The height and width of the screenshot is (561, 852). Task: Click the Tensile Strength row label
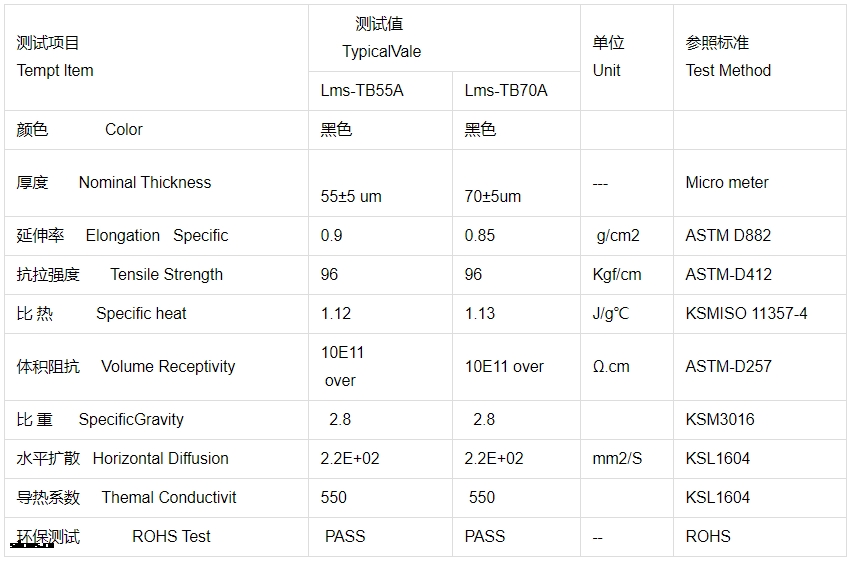click(x=166, y=275)
